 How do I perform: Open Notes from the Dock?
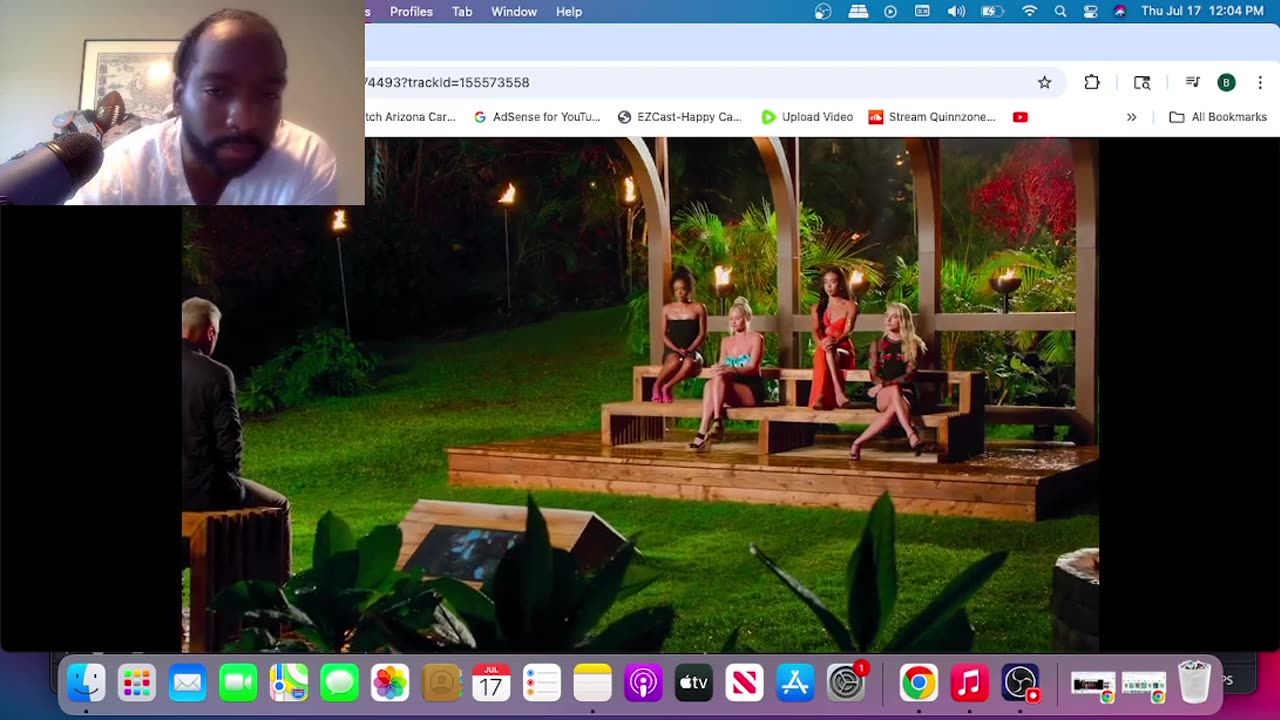[x=593, y=684]
